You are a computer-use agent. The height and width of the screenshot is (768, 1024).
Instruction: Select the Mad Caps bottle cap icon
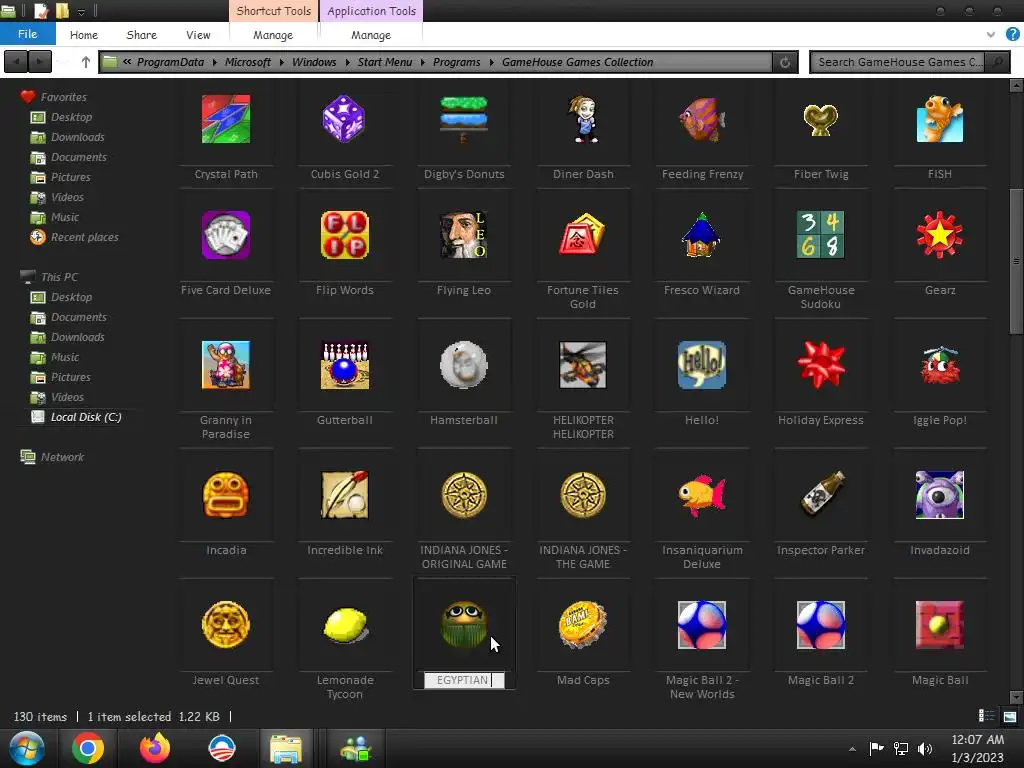[x=583, y=625]
